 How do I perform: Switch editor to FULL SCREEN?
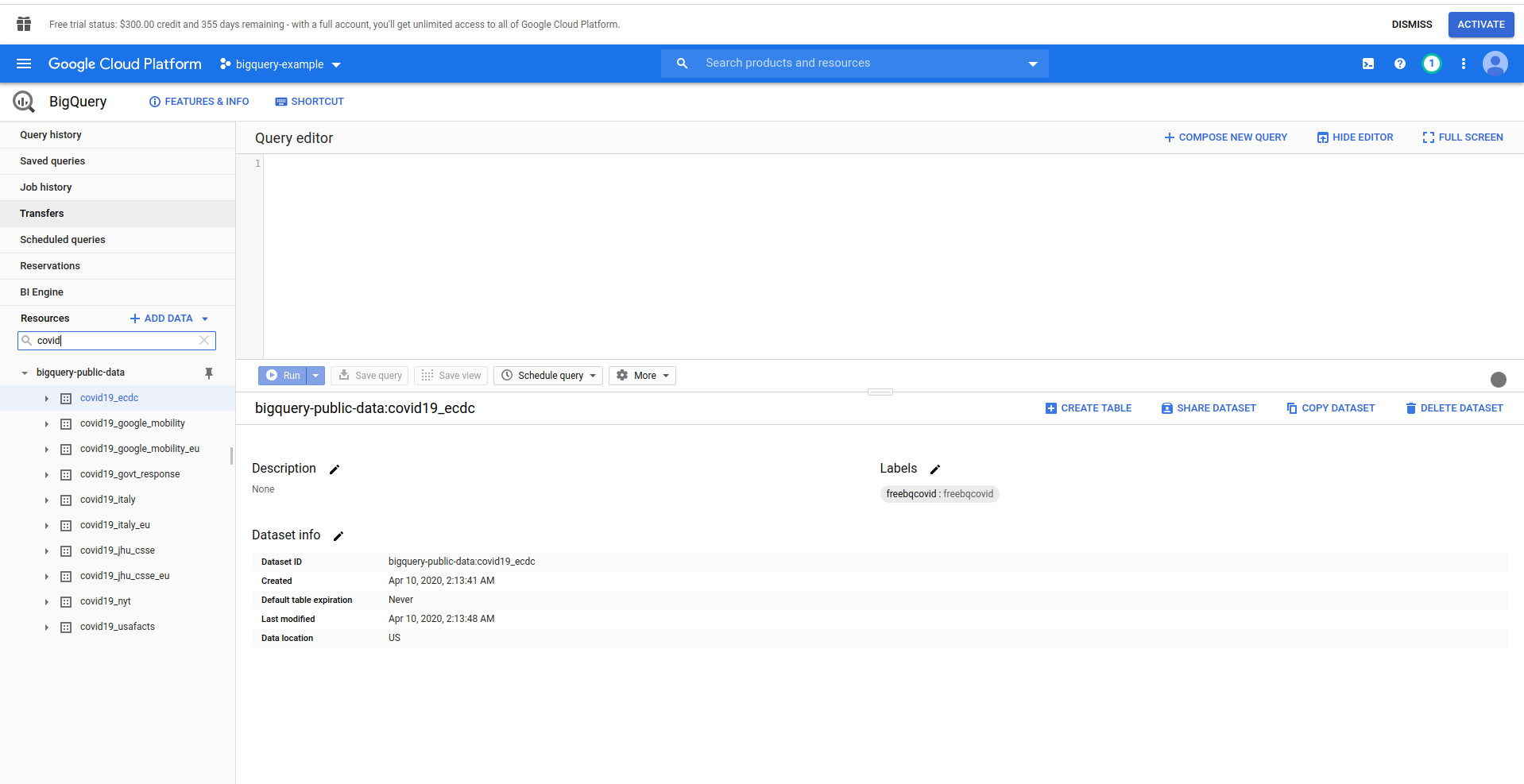tap(1463, 137)
